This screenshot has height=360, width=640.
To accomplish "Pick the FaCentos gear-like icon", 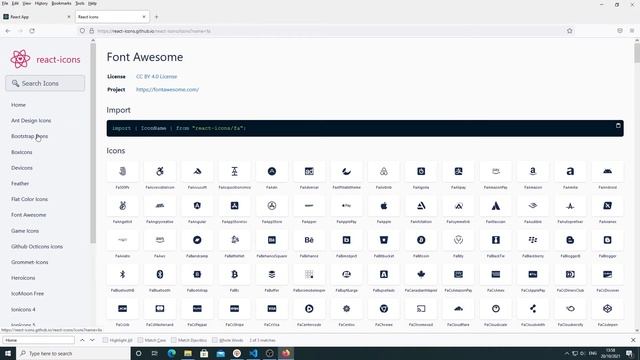I will coord(347,309).
